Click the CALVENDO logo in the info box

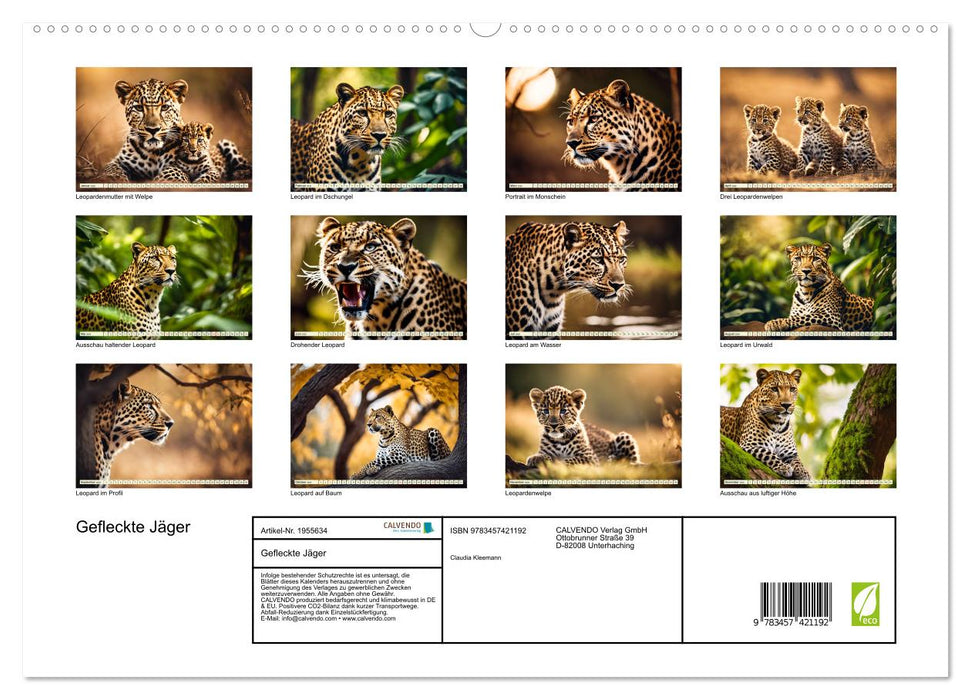403,527
